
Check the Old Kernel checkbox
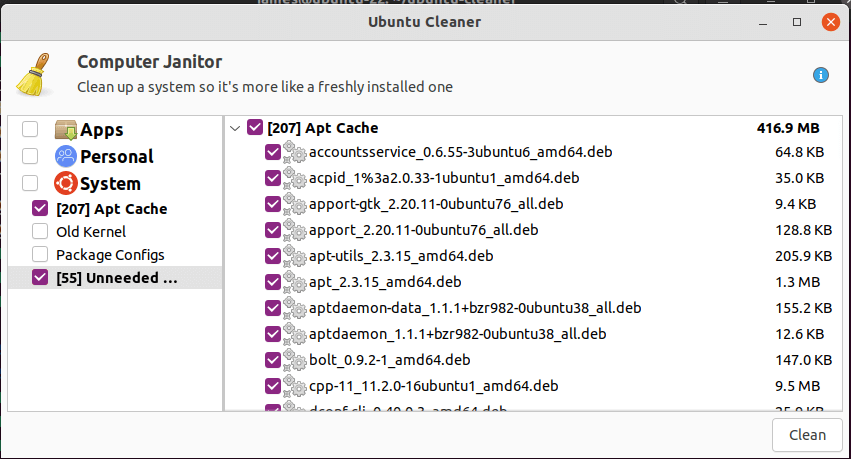point(40,232)
